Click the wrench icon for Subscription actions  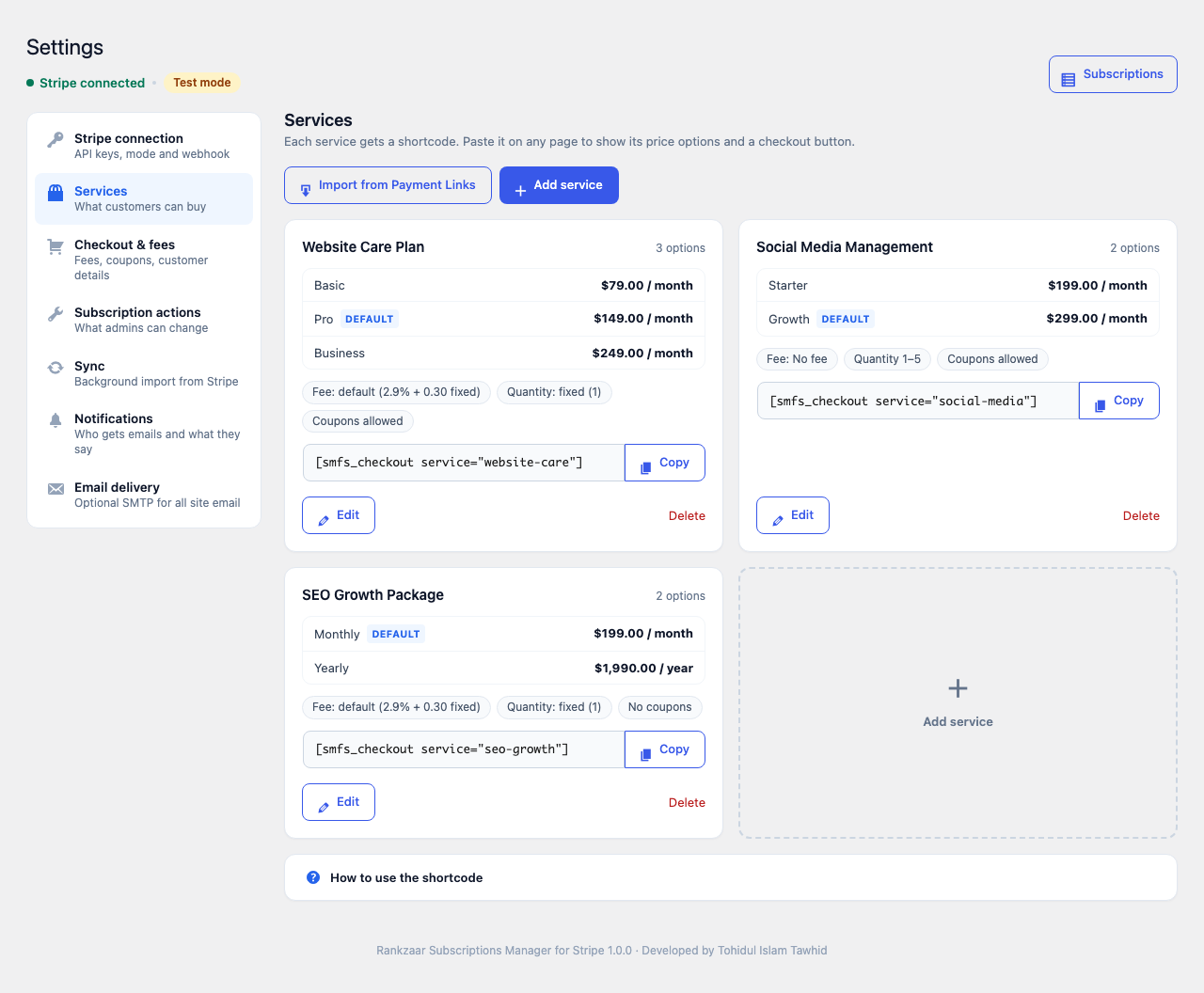coord(55,314)
